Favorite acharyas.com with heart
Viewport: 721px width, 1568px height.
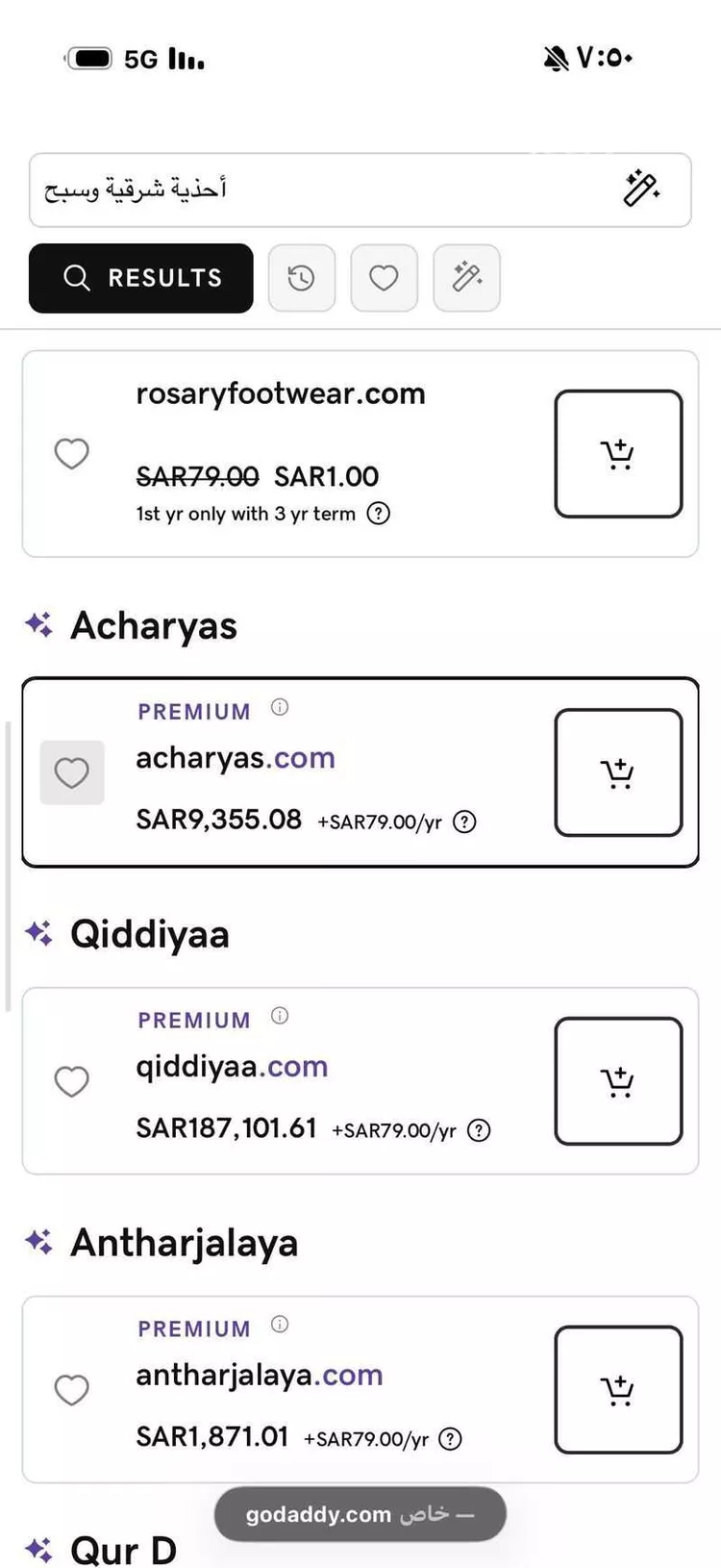(x=71, y=772)
